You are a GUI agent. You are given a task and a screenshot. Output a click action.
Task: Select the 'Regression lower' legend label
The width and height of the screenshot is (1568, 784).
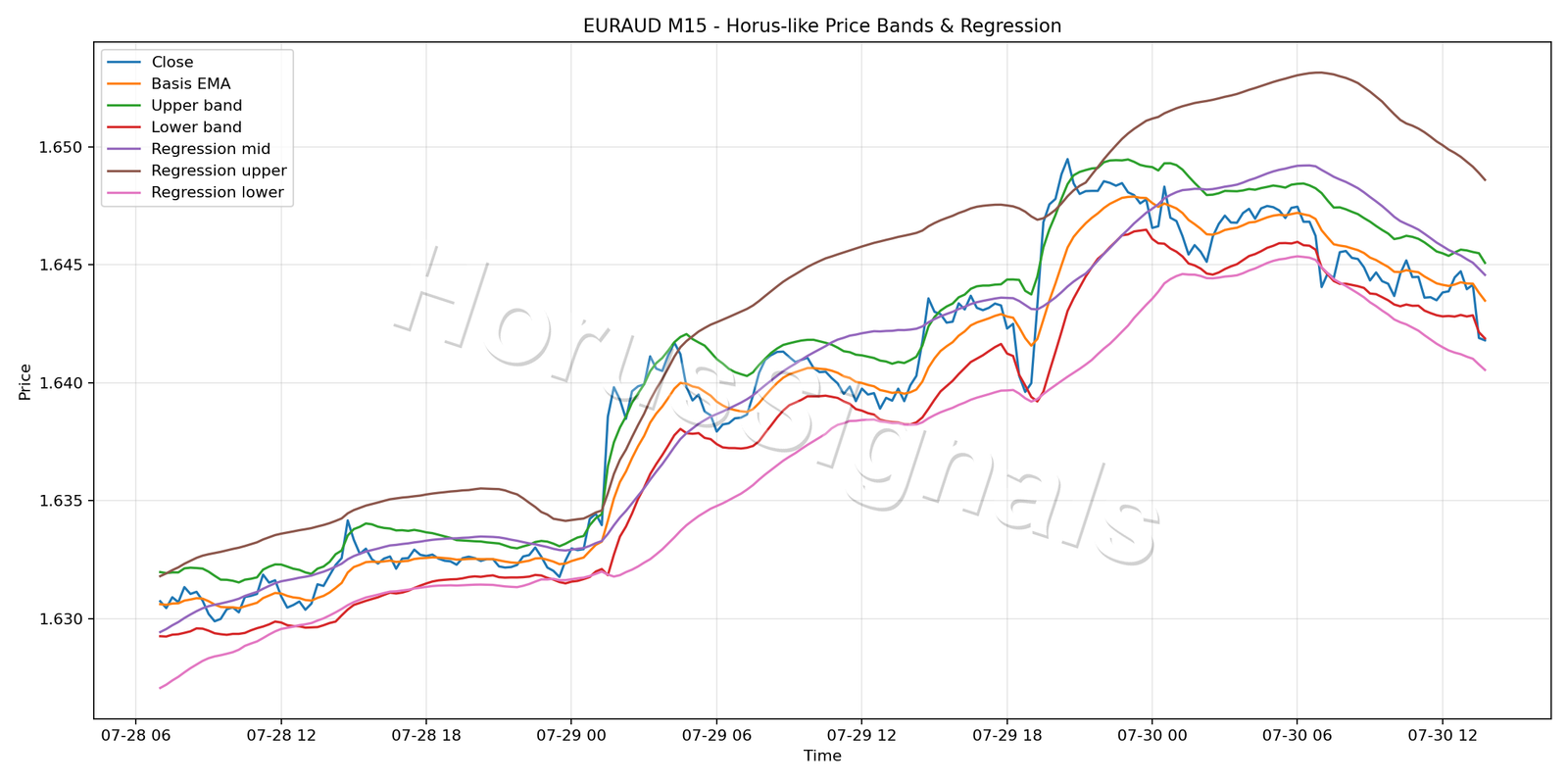pyautogui.click(x=218, y=192)
